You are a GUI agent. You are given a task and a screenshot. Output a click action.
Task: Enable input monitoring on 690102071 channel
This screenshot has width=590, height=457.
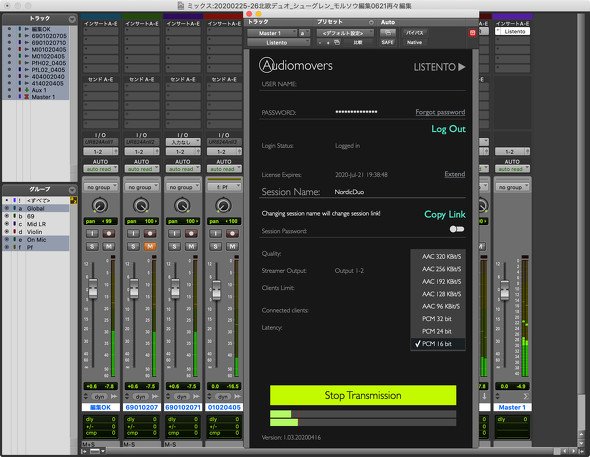pyautogui.click(x=175, y=234)
